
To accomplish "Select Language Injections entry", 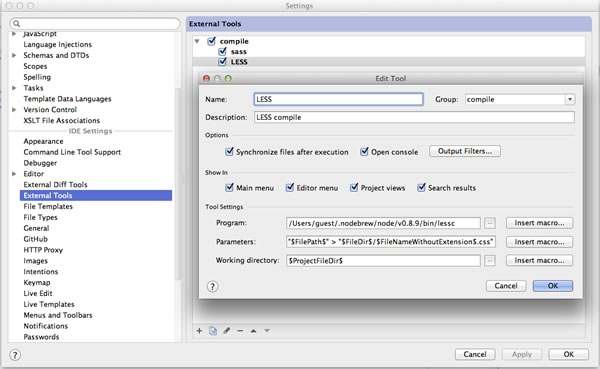I will 57,44.
